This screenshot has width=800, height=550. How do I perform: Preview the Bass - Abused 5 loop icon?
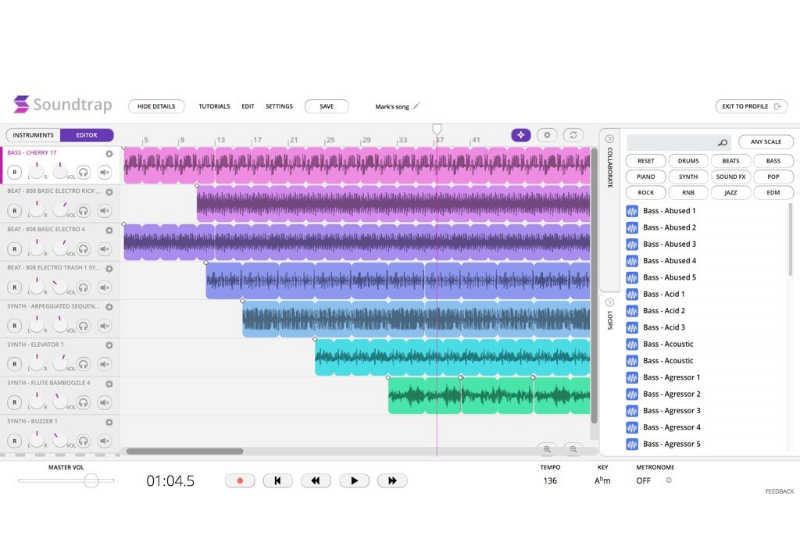[632, 278]
